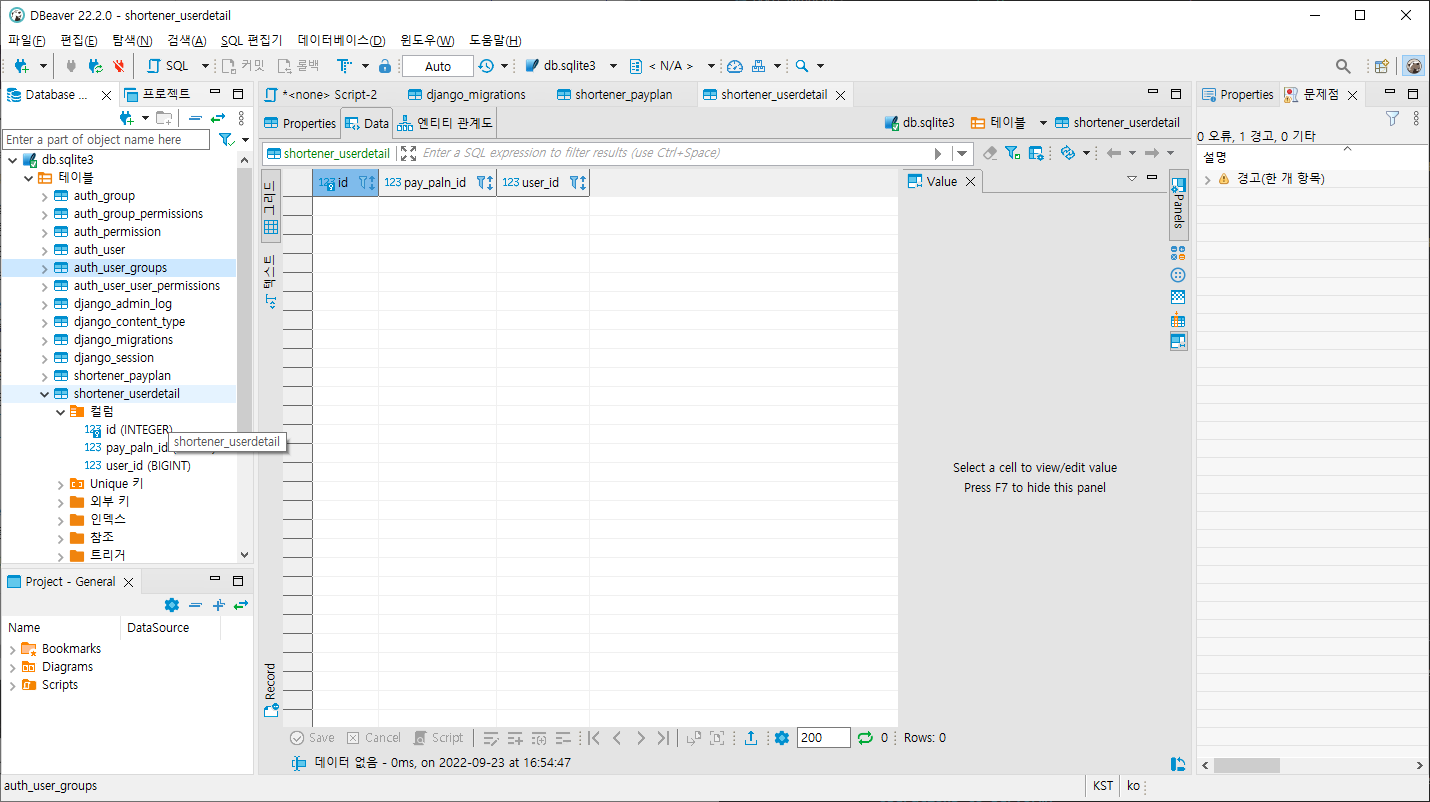The height and width of the screenshot is (802, 1430).
Task: Open the results settings gear icon
Action: 782,738
